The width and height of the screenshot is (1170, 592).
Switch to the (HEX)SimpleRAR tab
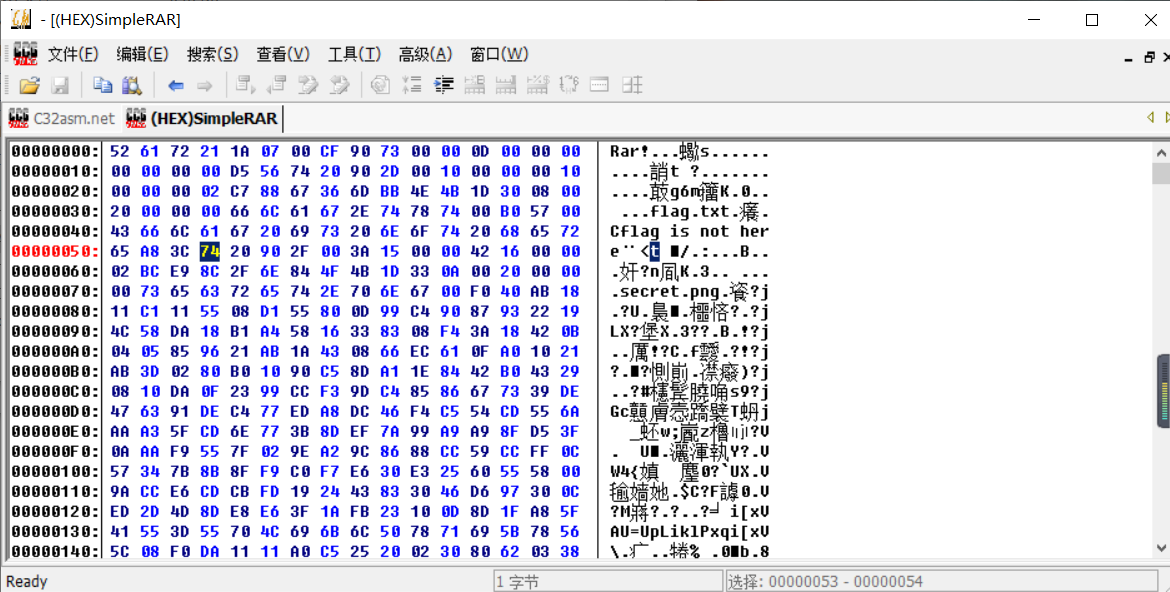[202, 118]
